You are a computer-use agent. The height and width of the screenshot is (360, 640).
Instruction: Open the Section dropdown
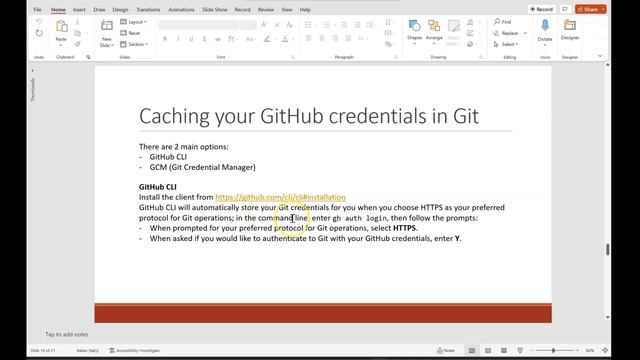134,44
